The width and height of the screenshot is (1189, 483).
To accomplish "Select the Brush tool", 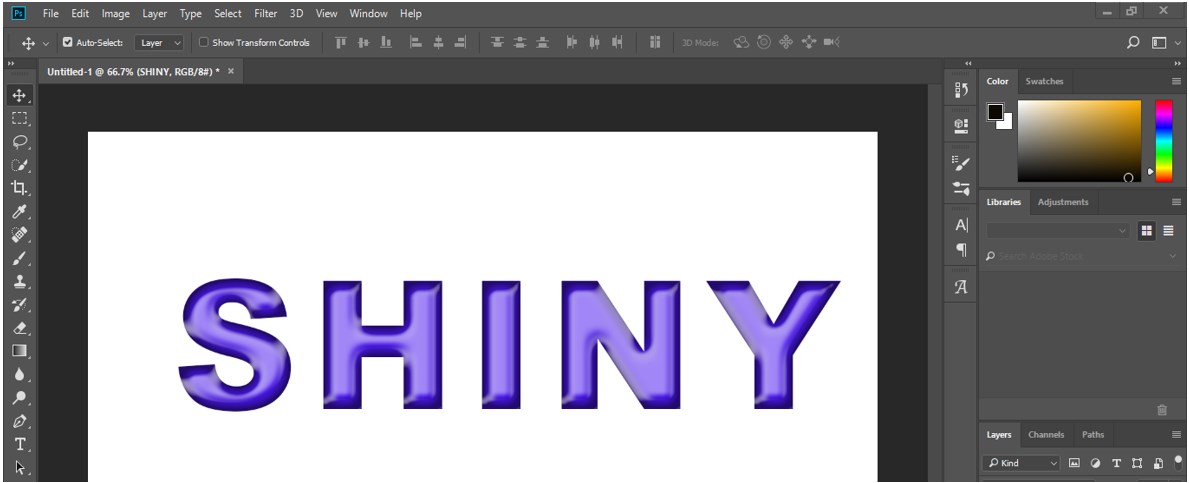I will click(x=19, y=258).
